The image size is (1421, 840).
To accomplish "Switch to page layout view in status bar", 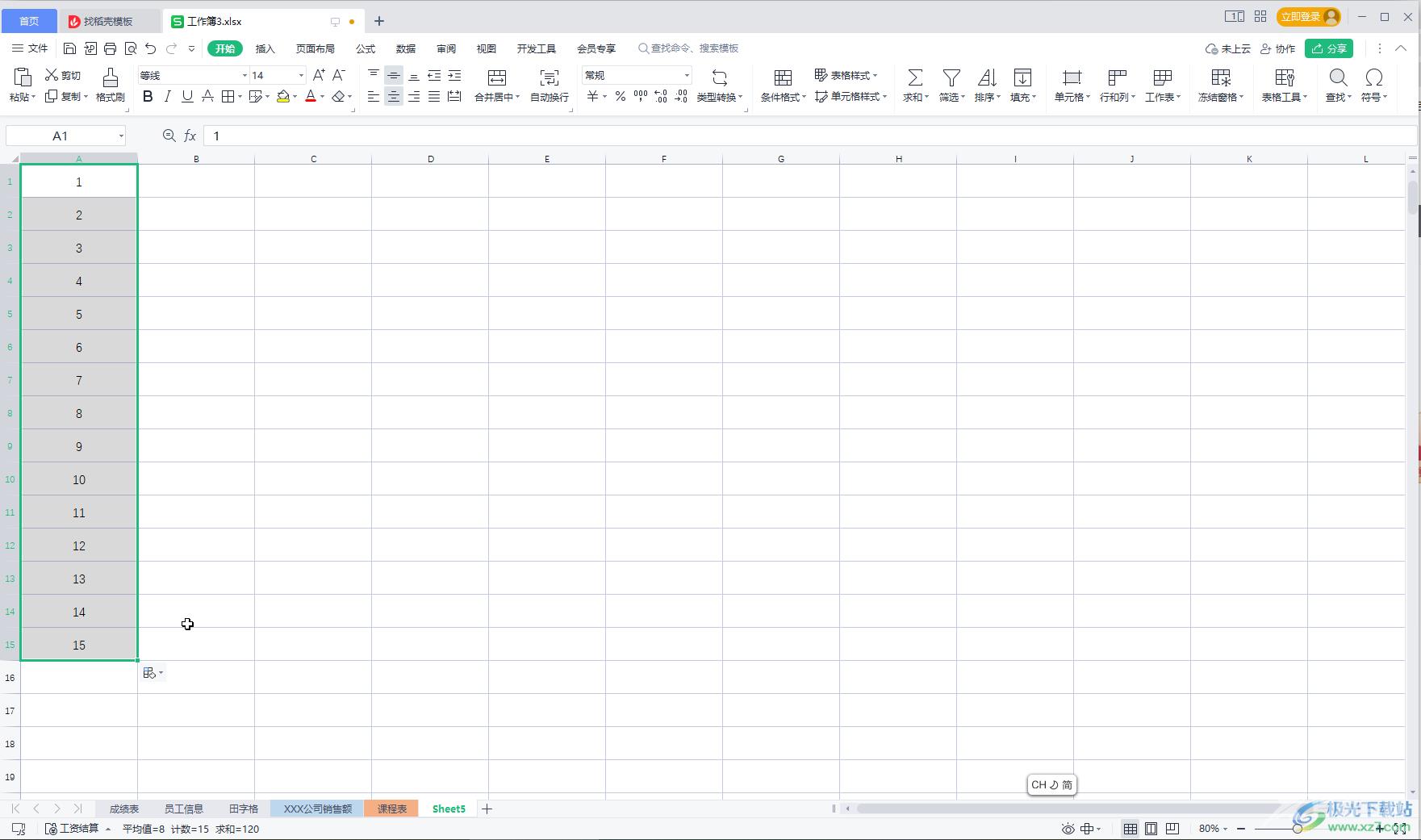I will pyautogui.click(x=1151, y=829).
